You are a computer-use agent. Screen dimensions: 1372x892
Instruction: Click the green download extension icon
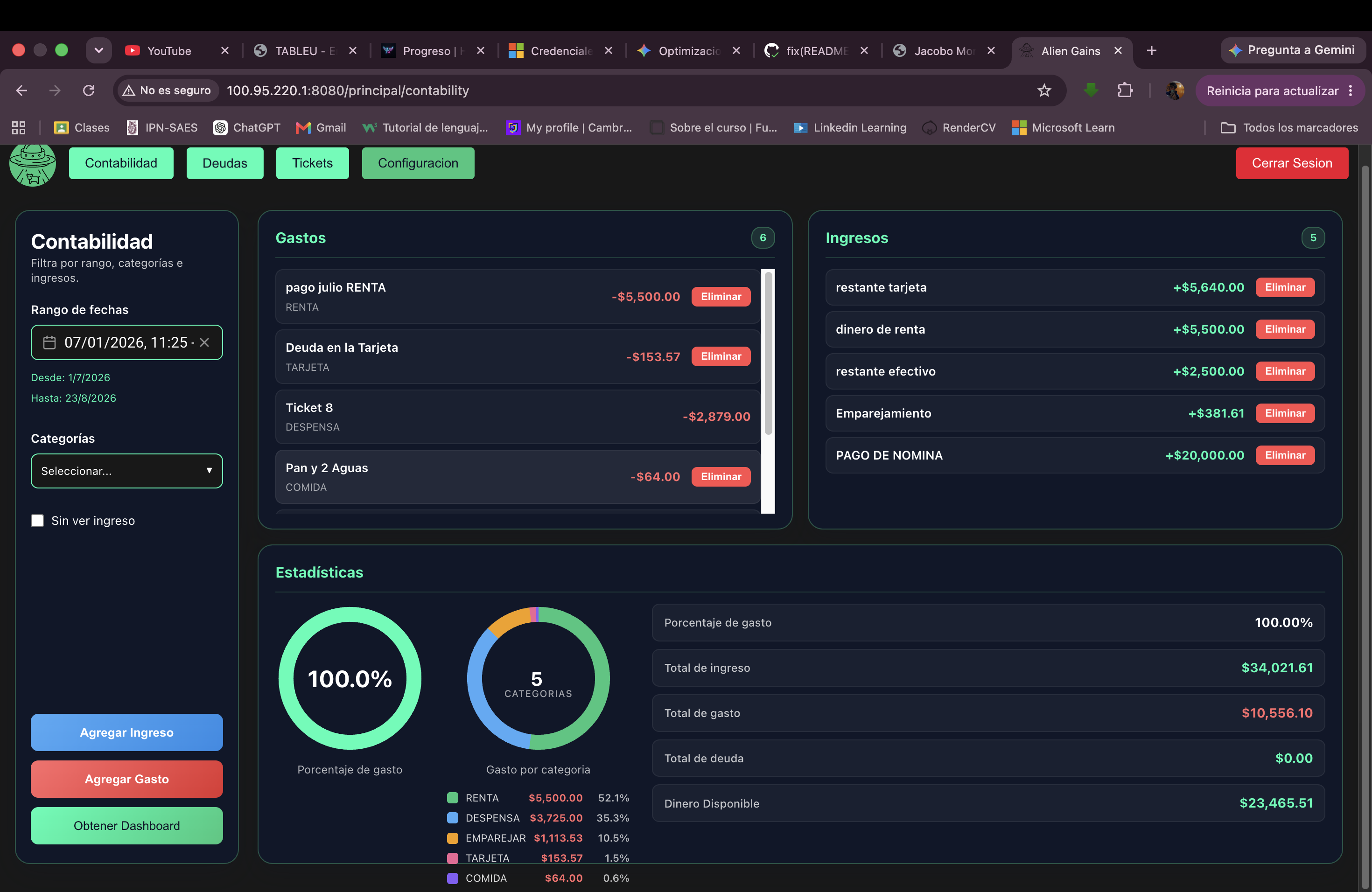pos(1090,90)
